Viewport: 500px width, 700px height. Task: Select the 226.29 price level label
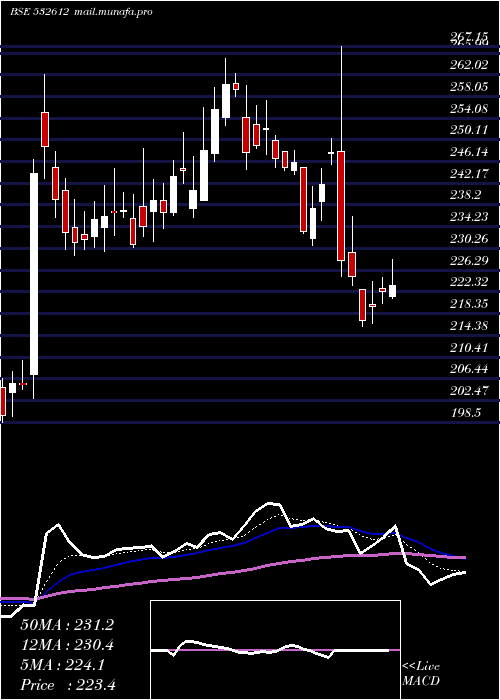(x=468, y=260)
